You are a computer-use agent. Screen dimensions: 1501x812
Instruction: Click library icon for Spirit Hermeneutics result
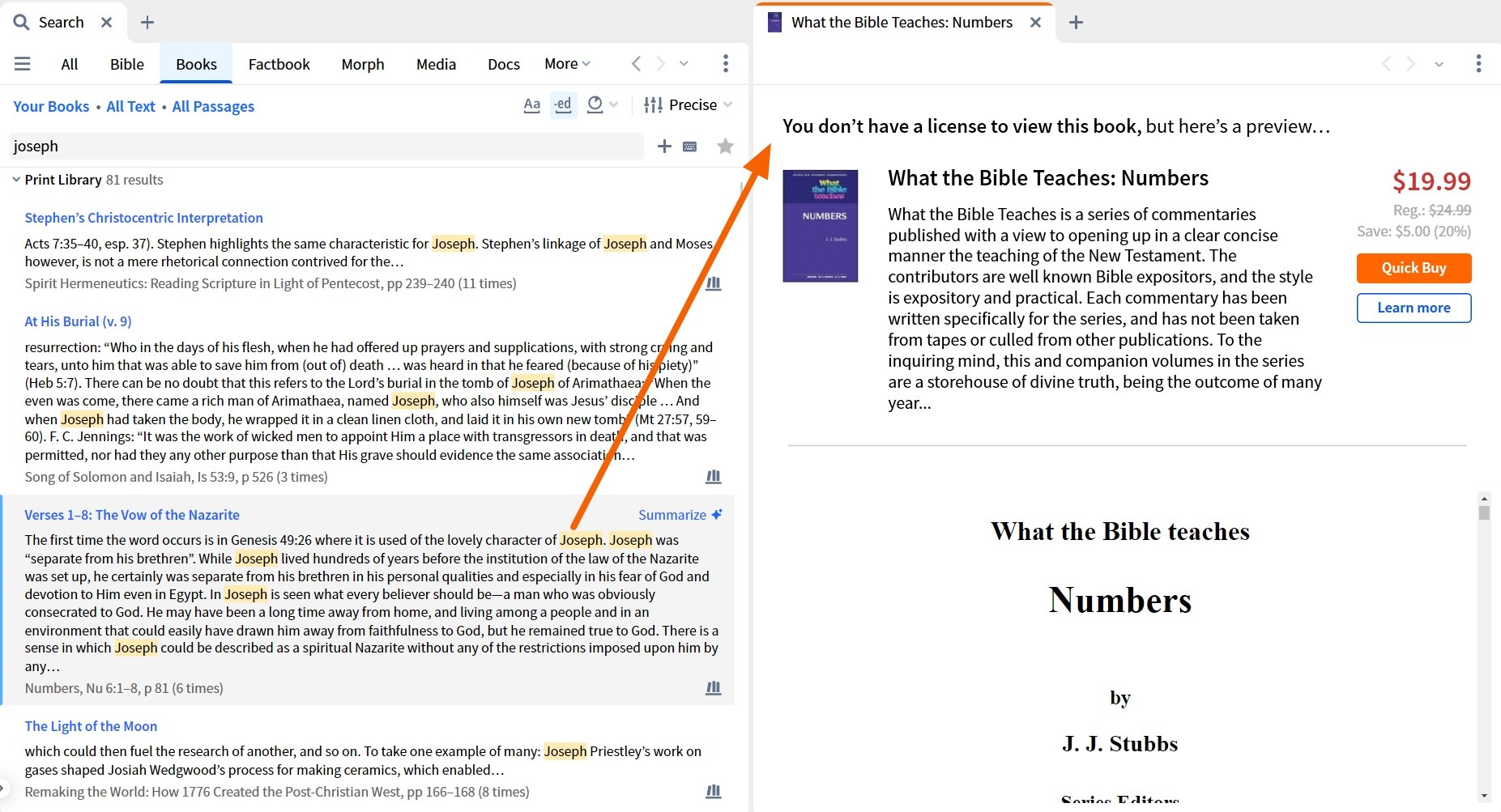coord(713,283)
